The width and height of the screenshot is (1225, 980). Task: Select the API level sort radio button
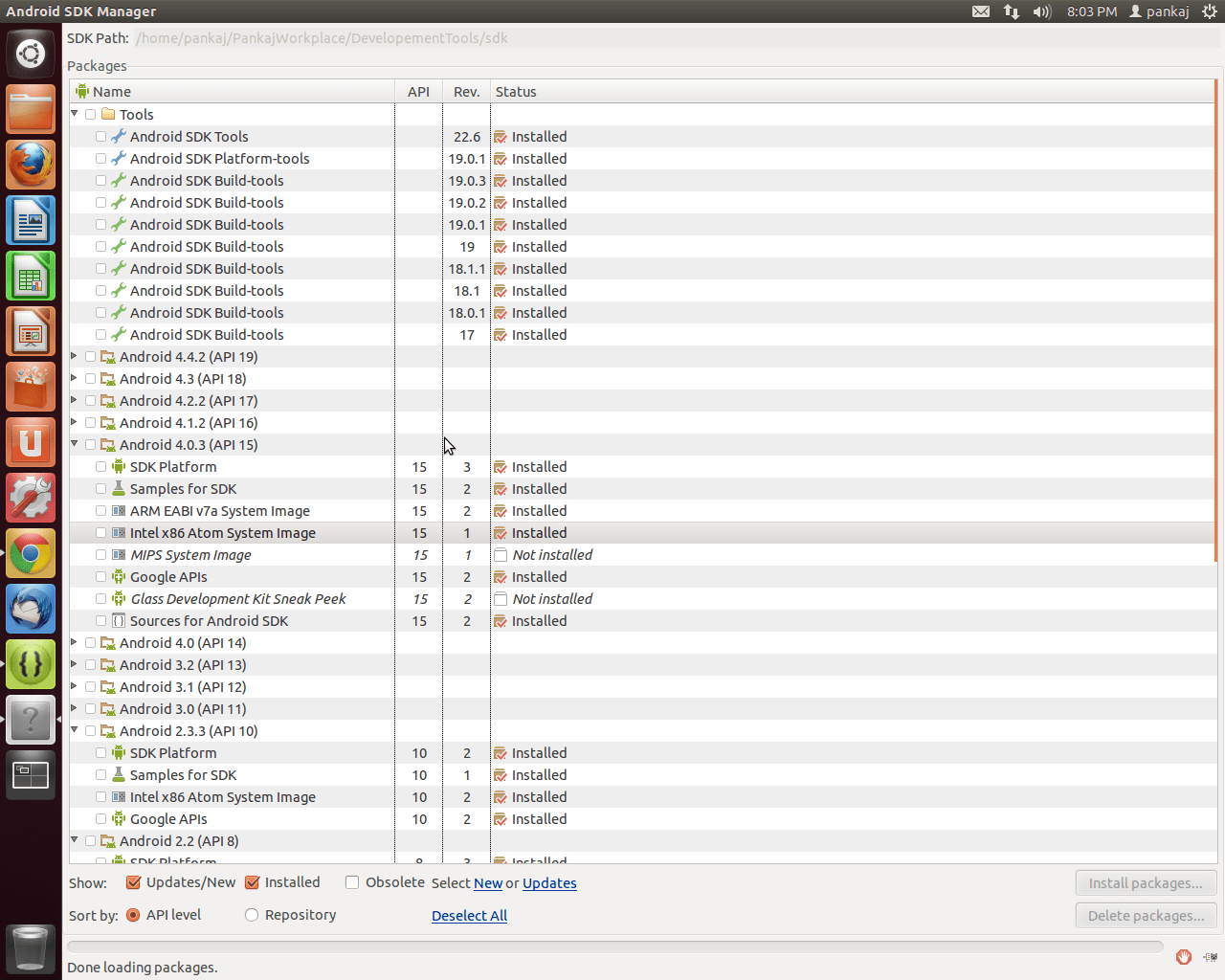(133, 915)
